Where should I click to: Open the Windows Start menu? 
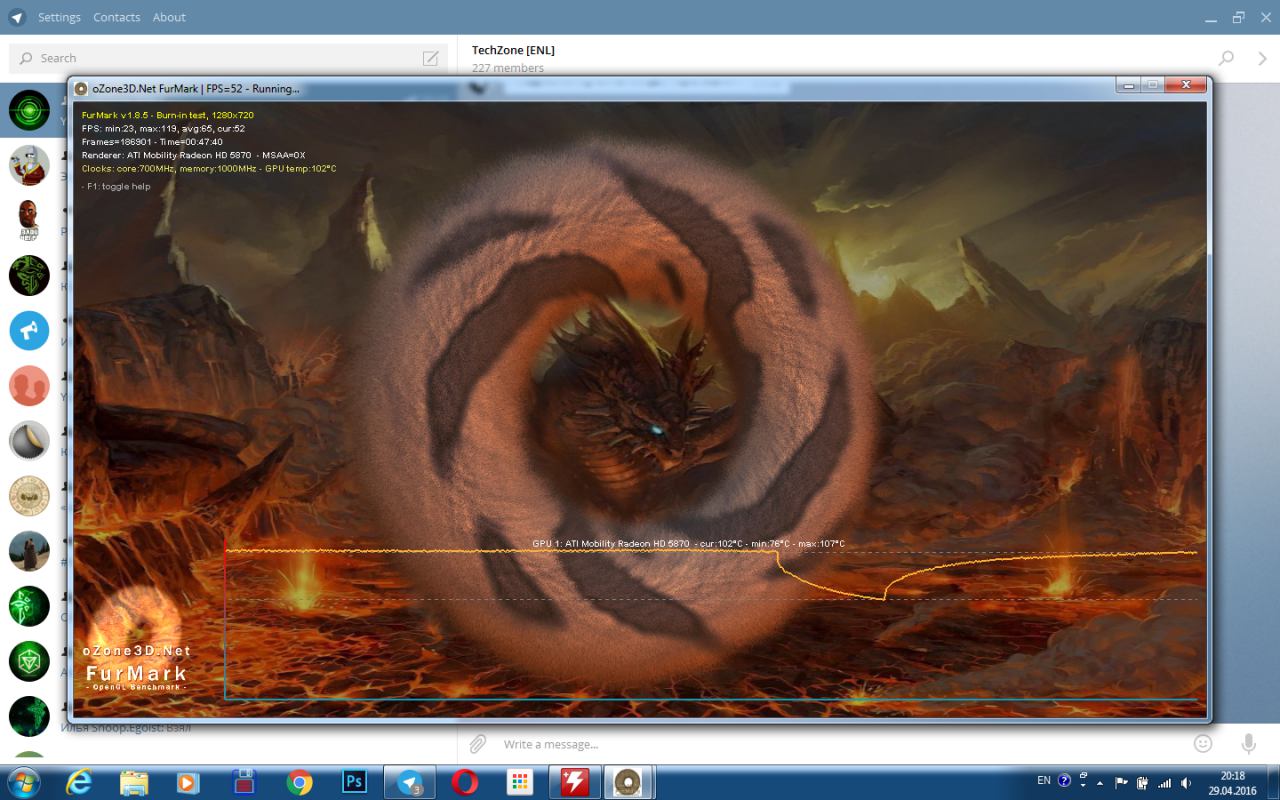coord(22,782)
